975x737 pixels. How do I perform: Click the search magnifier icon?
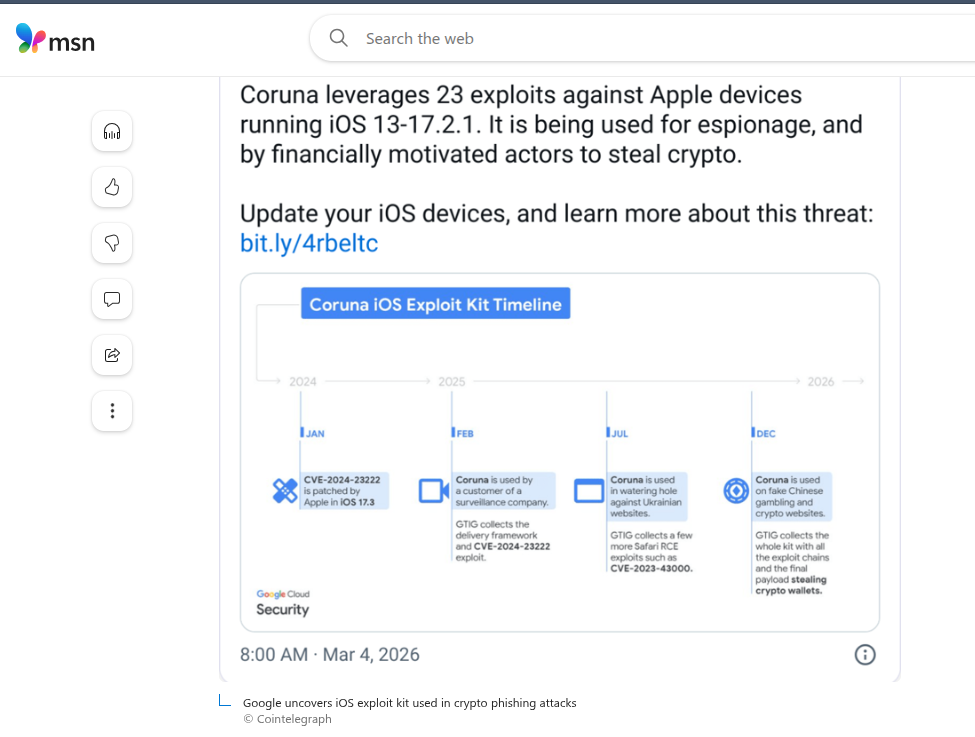(338, 38)
